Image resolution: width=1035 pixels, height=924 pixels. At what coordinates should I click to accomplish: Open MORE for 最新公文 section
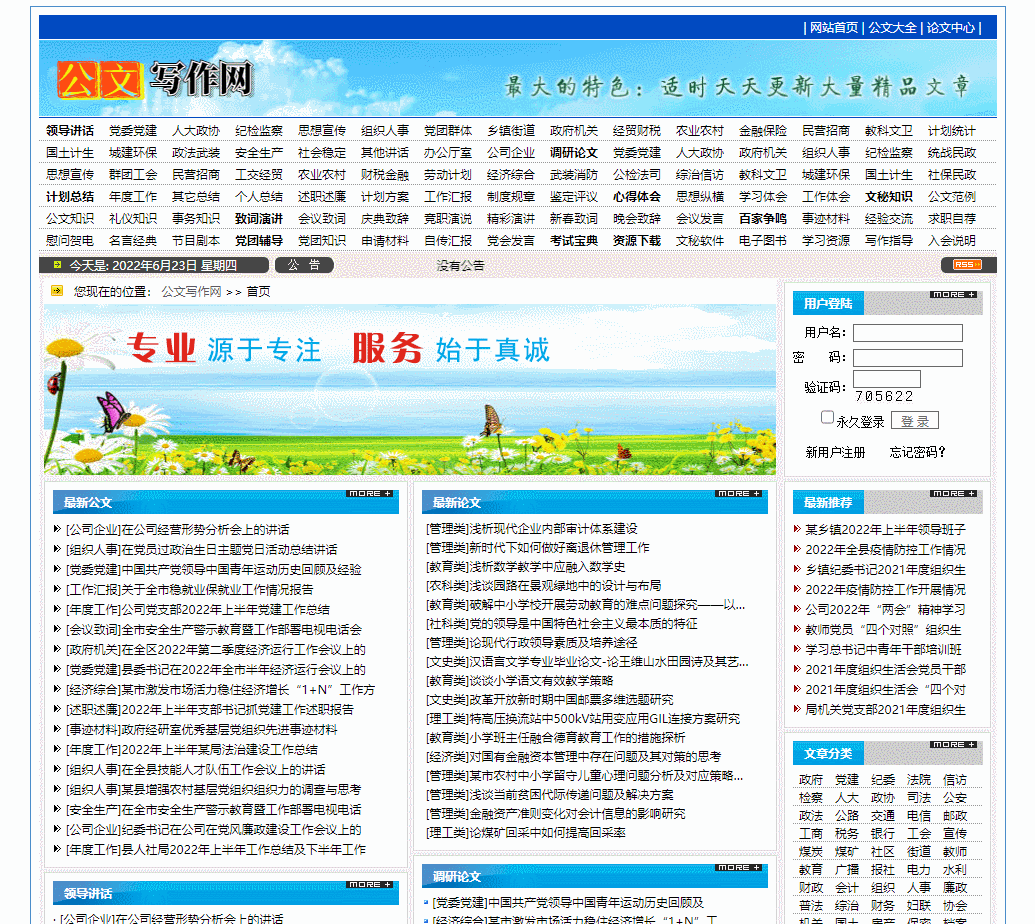pos(370,494)
